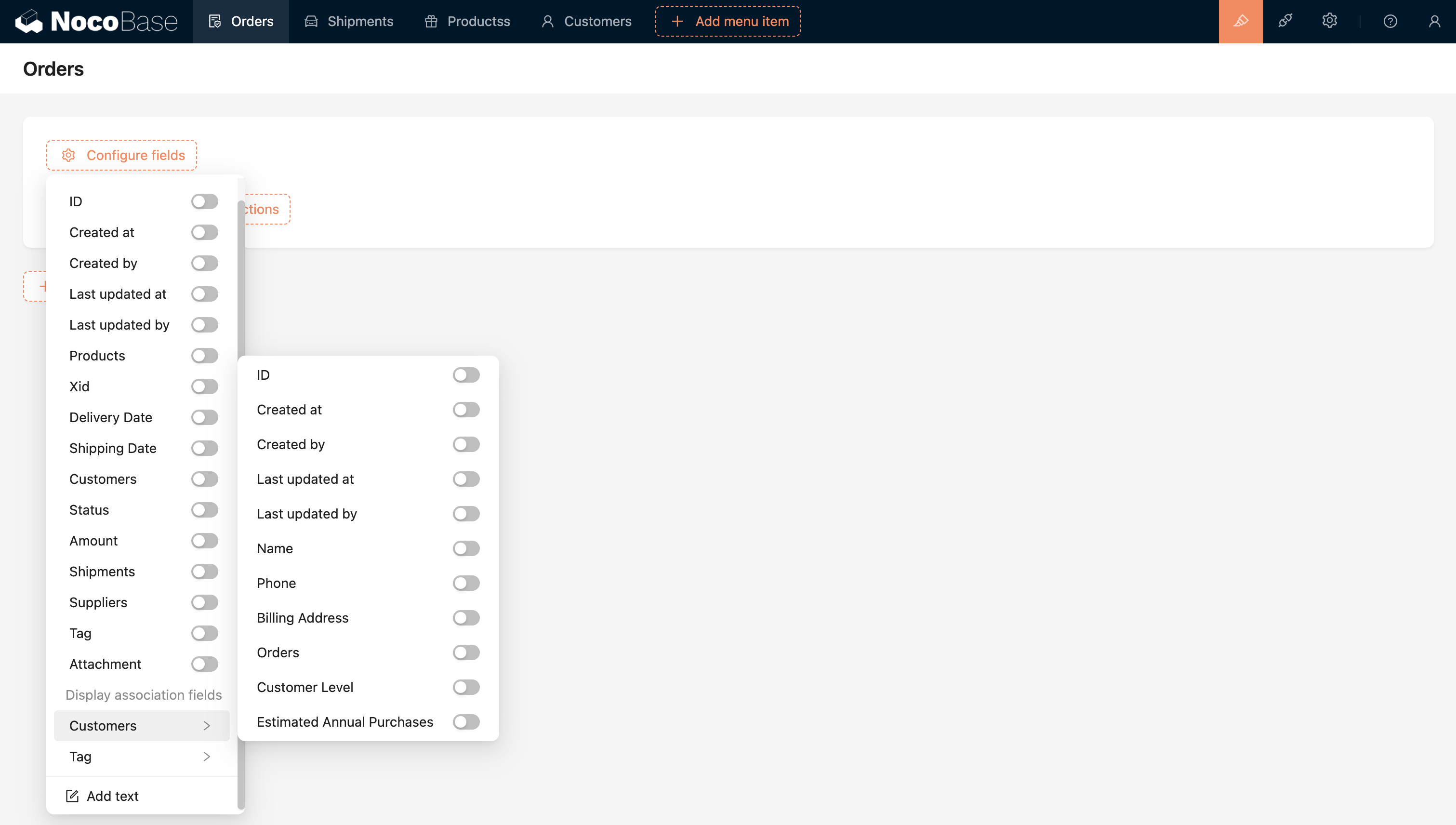
Task: Enable the Attachment field toggle
Action: click(x=204, y=664)
